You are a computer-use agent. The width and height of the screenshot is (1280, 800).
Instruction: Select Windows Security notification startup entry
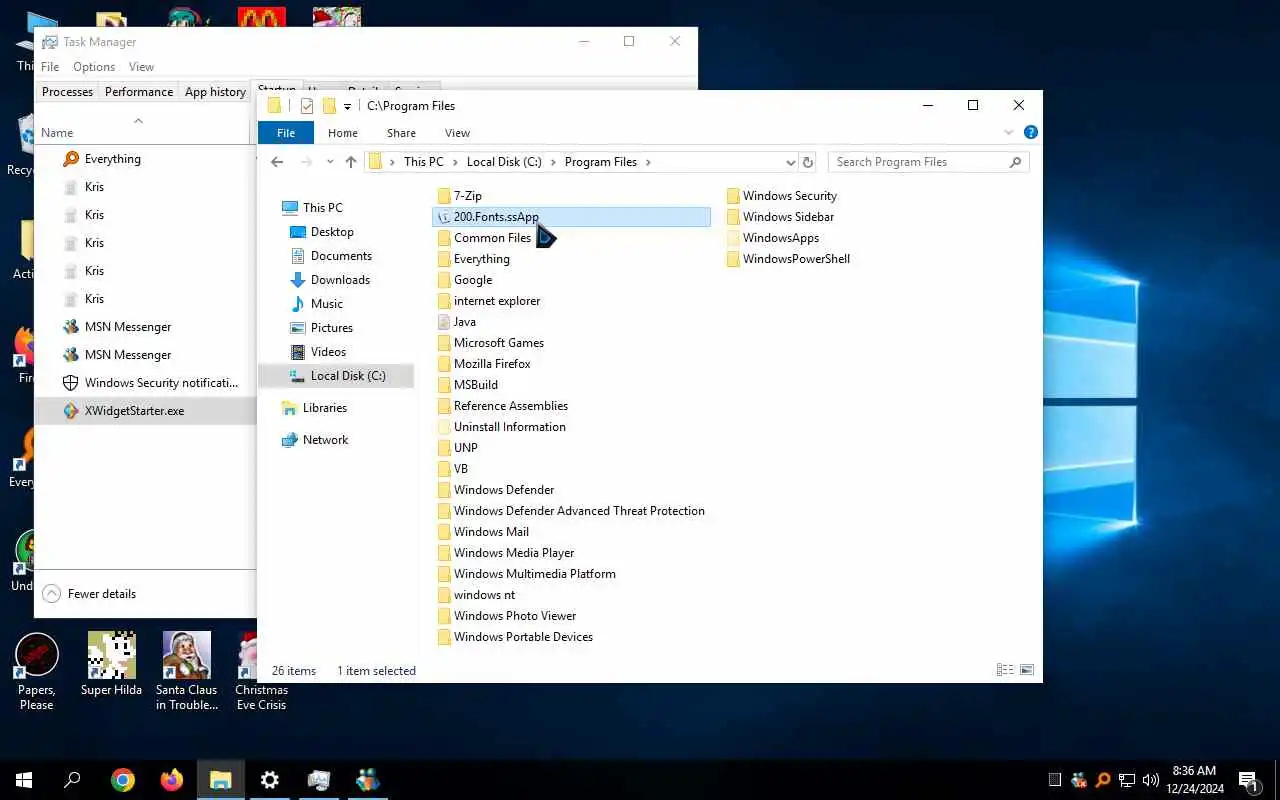tap(146, 383)
